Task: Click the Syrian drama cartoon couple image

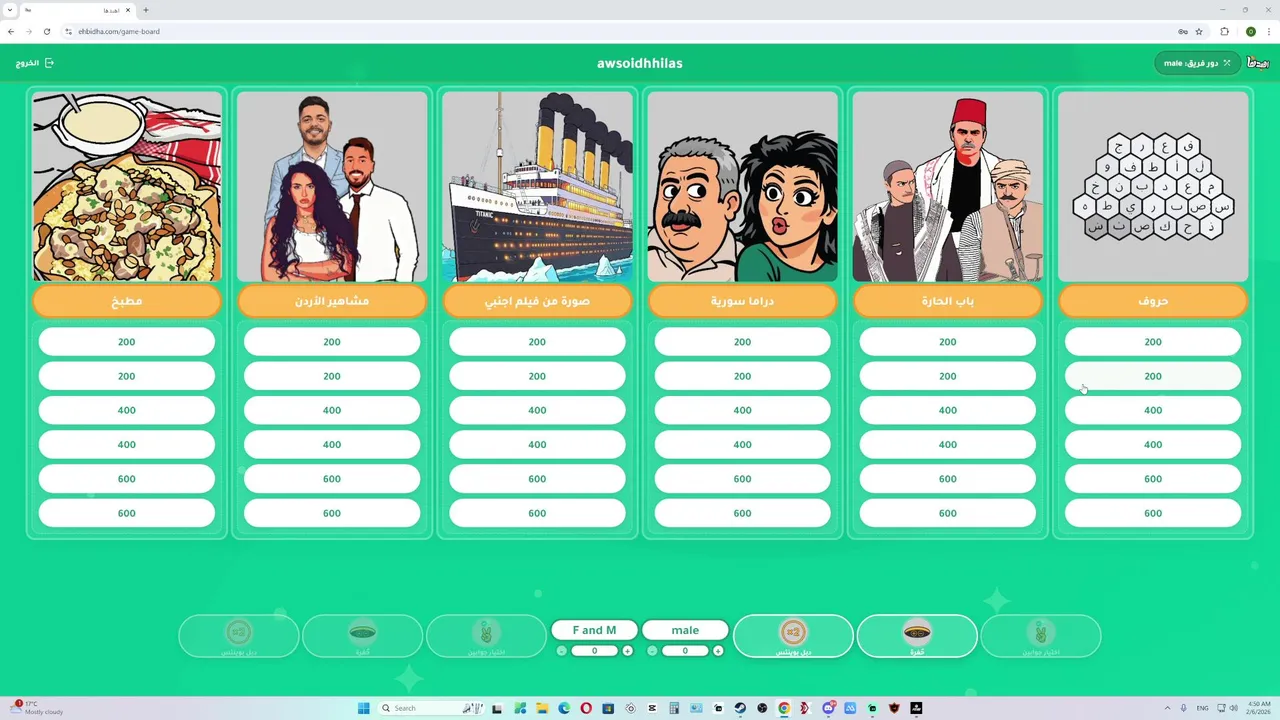Action: coord(742,187)
